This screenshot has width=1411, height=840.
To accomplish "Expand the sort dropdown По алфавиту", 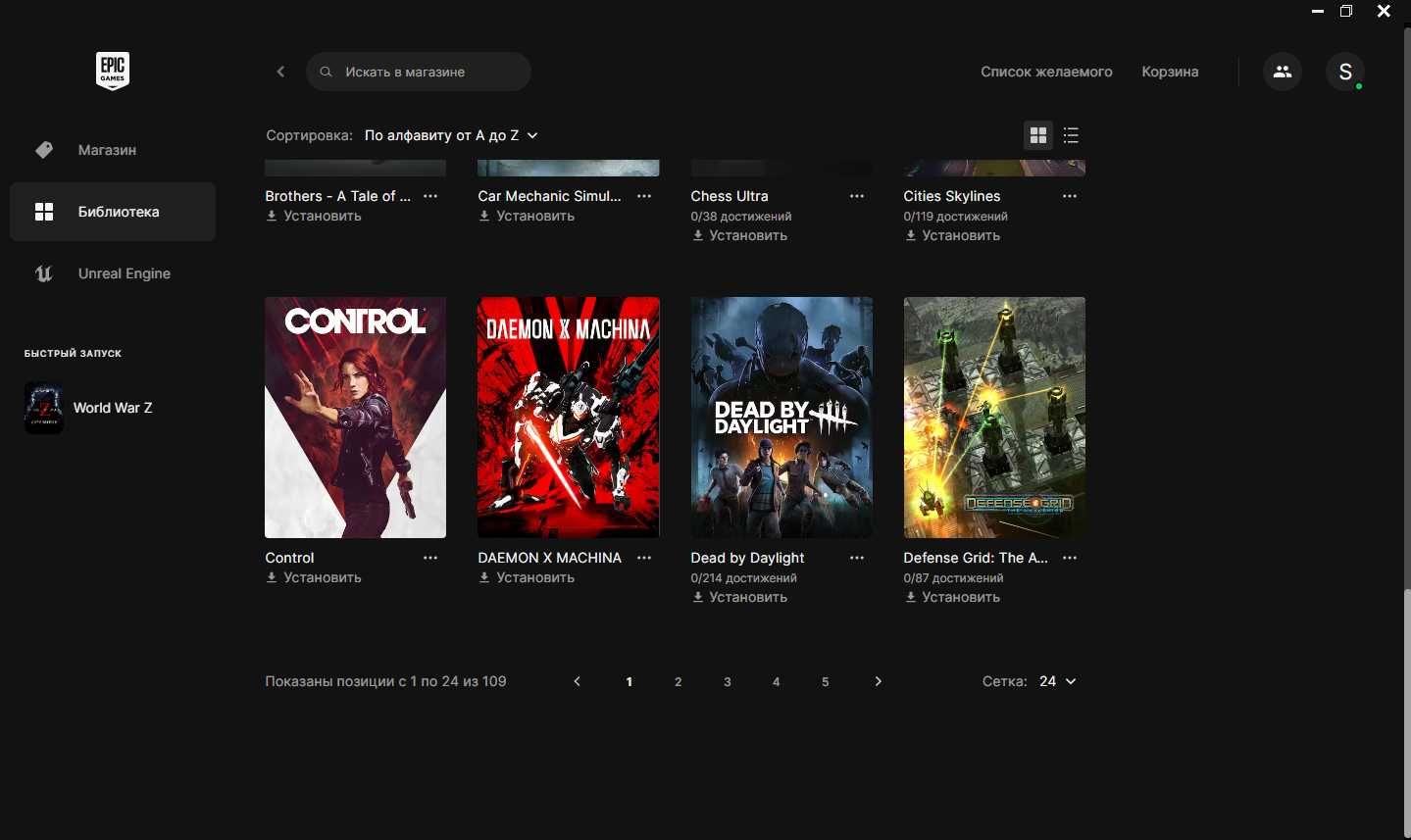I will (x=451, y=135).
